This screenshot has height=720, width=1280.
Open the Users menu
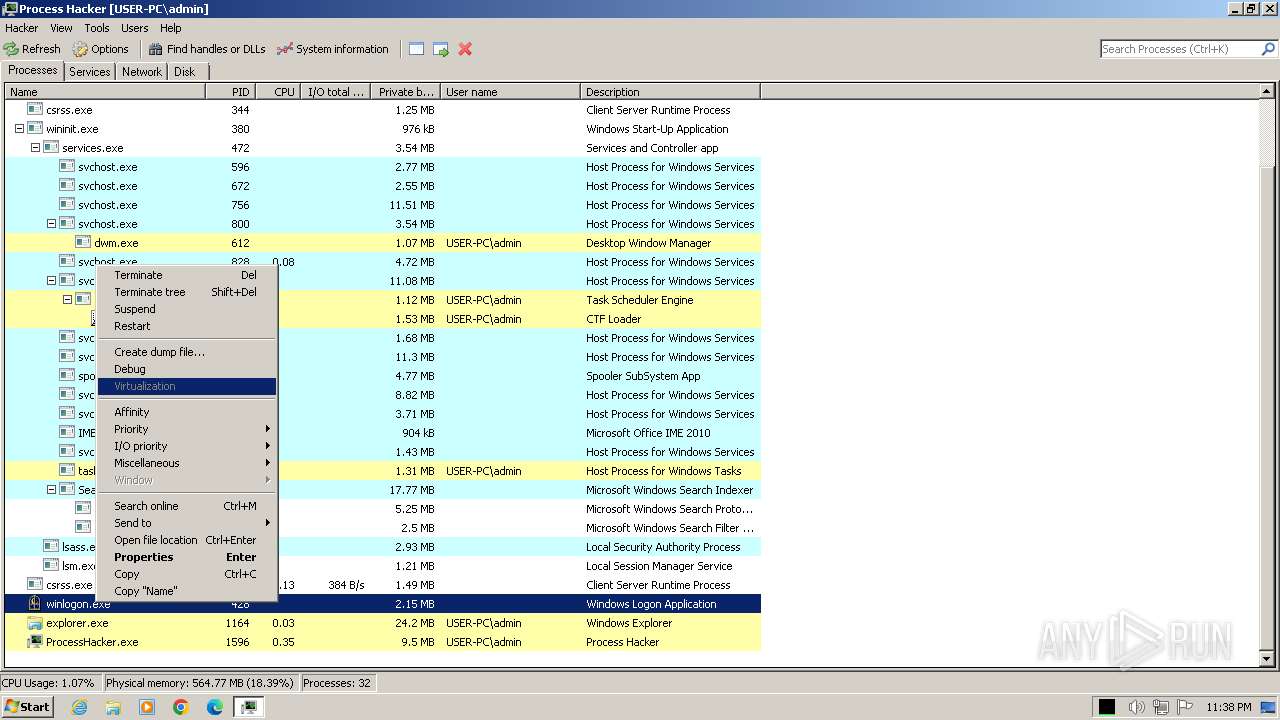(135, 28)
